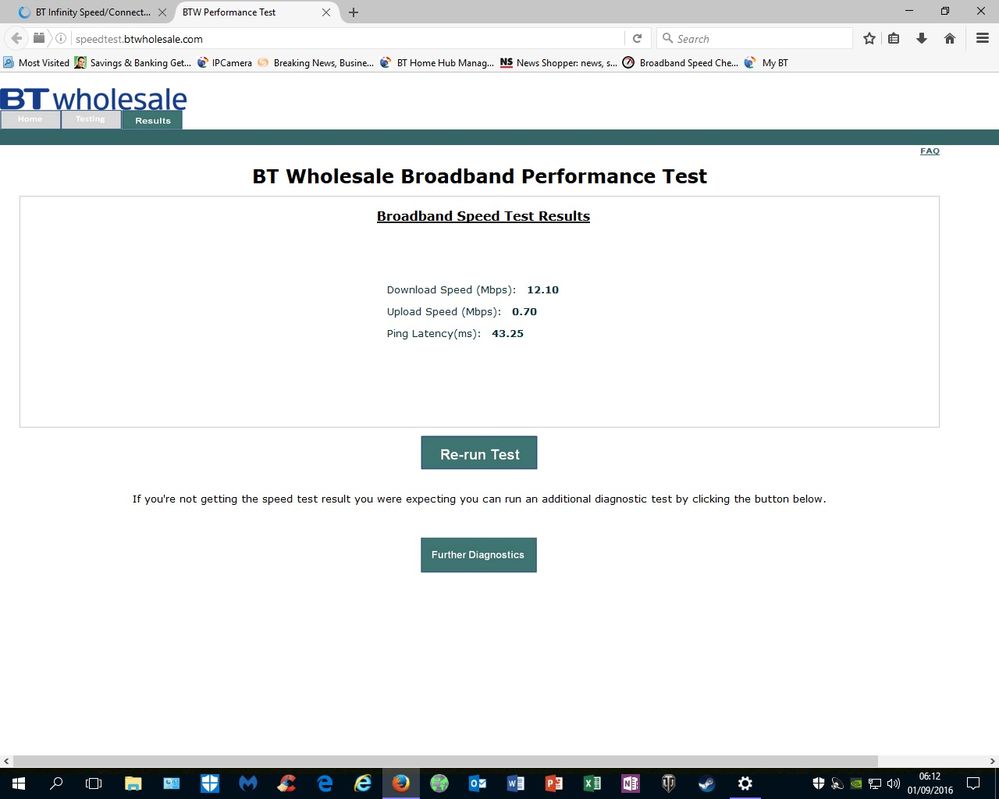Open Microsoft Edge from taskbar
This screenshot has height=799, width=999.
324,783
